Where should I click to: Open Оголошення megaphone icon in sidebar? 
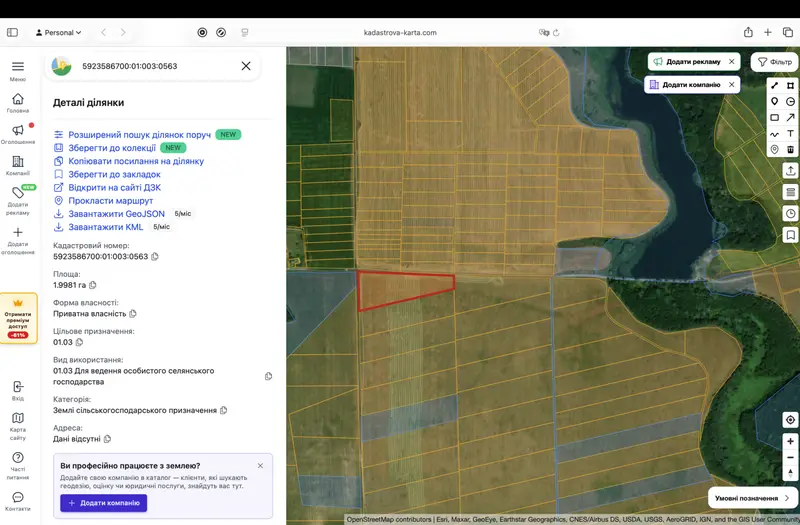pos(18,130)
